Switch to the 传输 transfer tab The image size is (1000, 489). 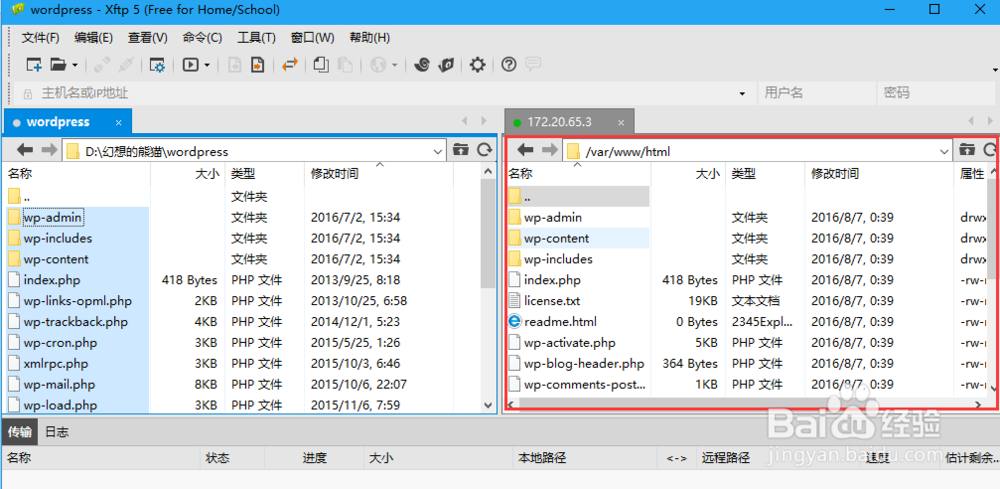[19, 432]
